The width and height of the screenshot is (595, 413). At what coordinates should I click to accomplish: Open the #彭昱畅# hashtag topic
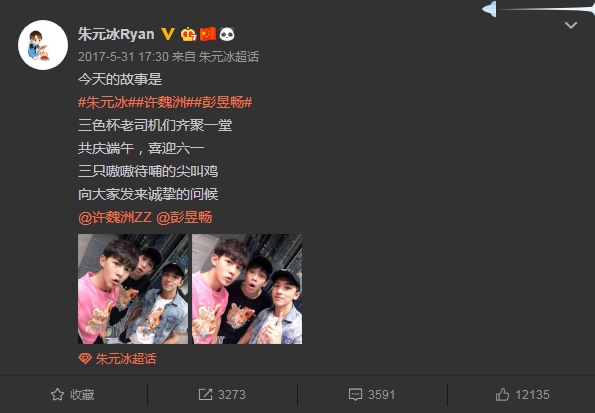coord(224,102)
